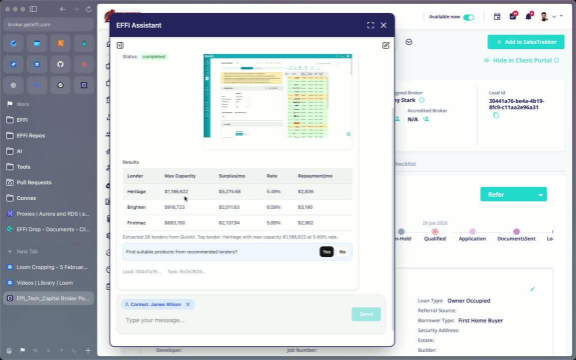The image size is (576, 360).
Task: Click the flag icon in sidebar bottom bar
Action: (22, 350)
